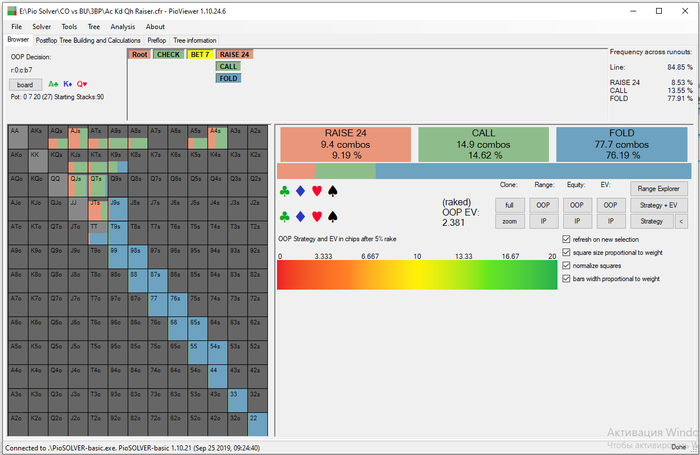Click the Clone full button
The image size is (700, 455).
point(509,205)
